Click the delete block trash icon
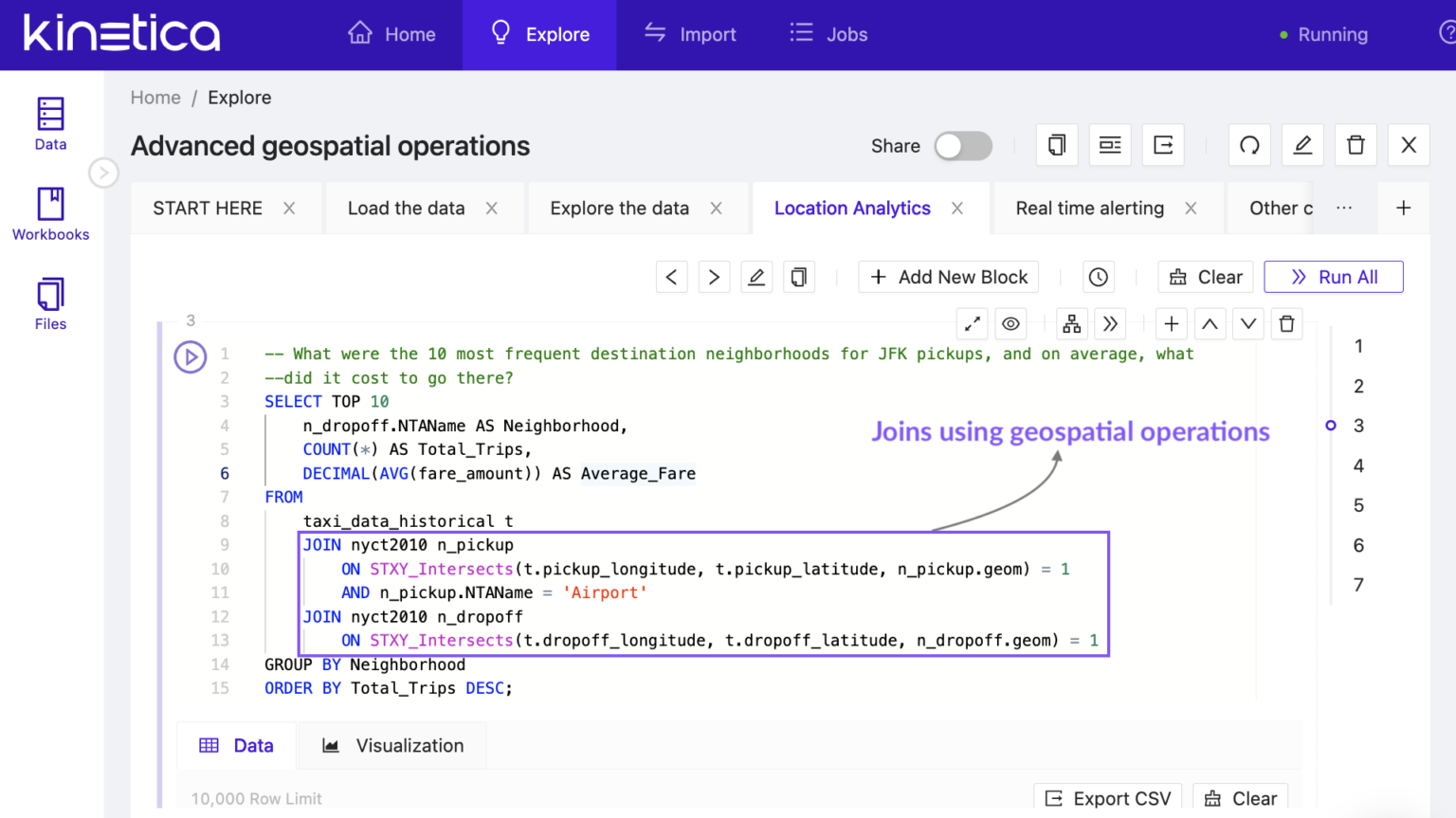Screen dimensions: 1456x818 pos(1286,323)
